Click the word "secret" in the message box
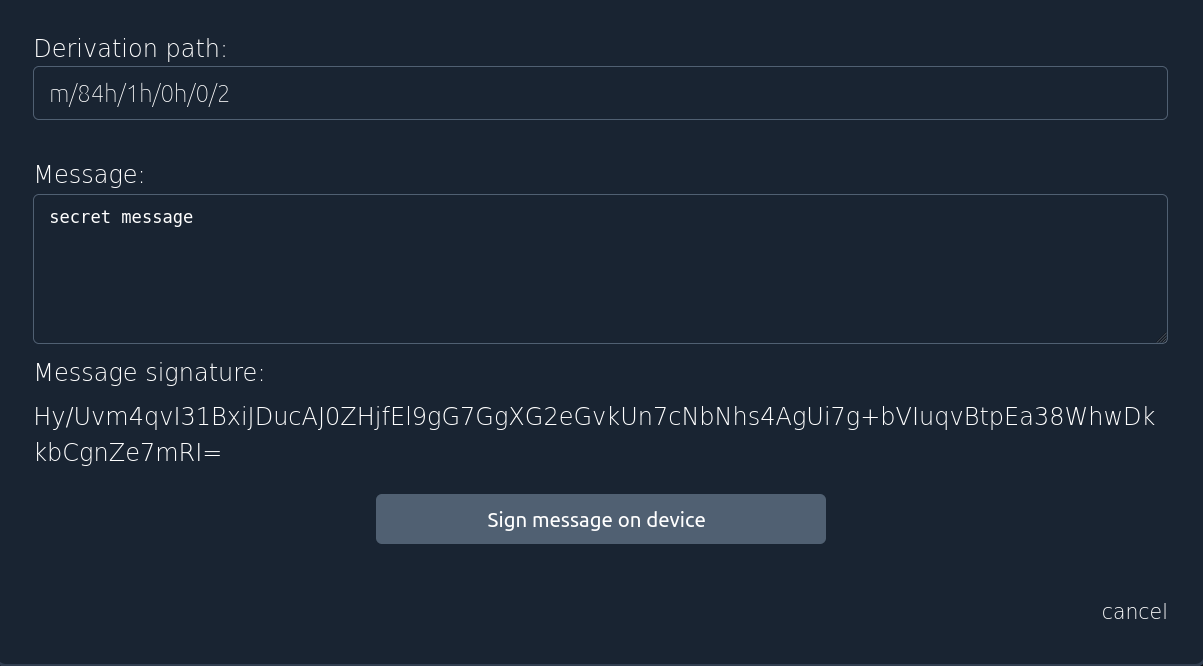Image resolution: width=1203 pixels, height=666 pixels. click(79, 217)
